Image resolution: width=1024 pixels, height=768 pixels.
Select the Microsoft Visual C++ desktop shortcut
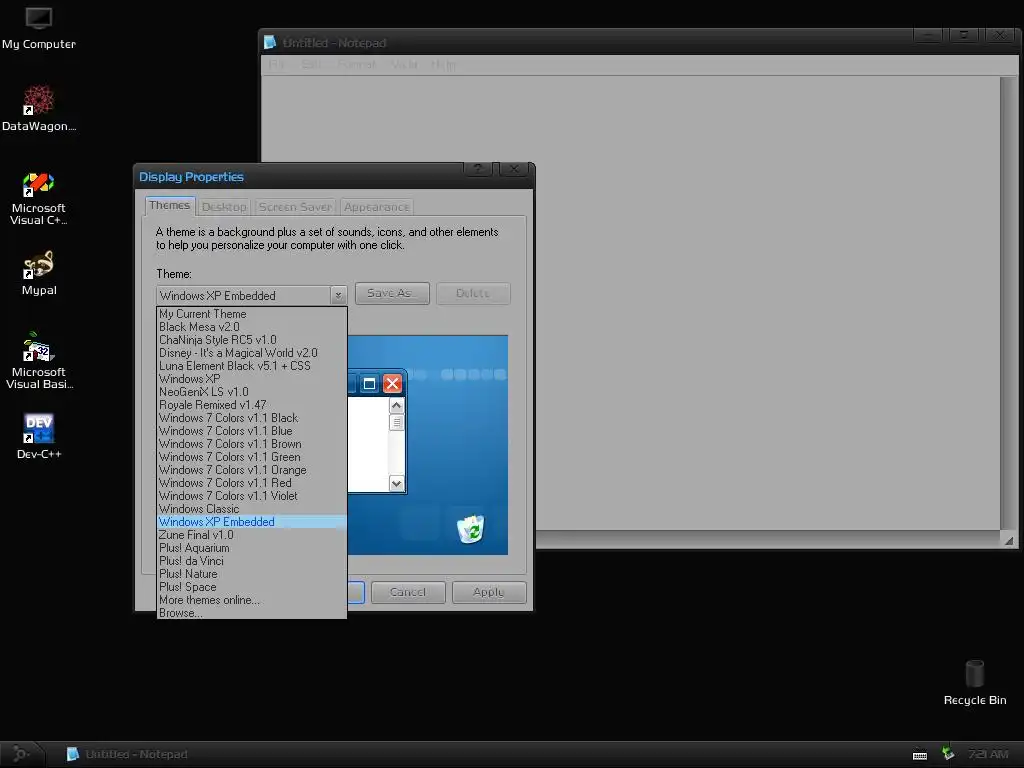click(39, 199)
